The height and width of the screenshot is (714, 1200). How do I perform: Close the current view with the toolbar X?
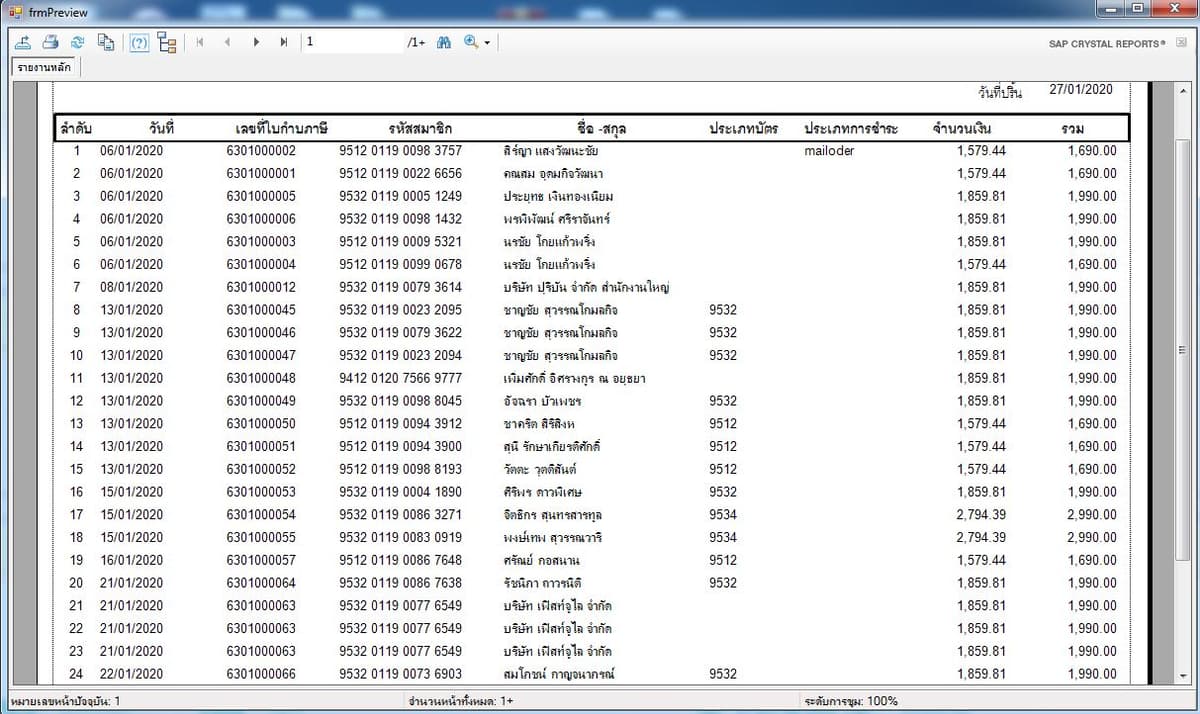(x=1182, y=44)
